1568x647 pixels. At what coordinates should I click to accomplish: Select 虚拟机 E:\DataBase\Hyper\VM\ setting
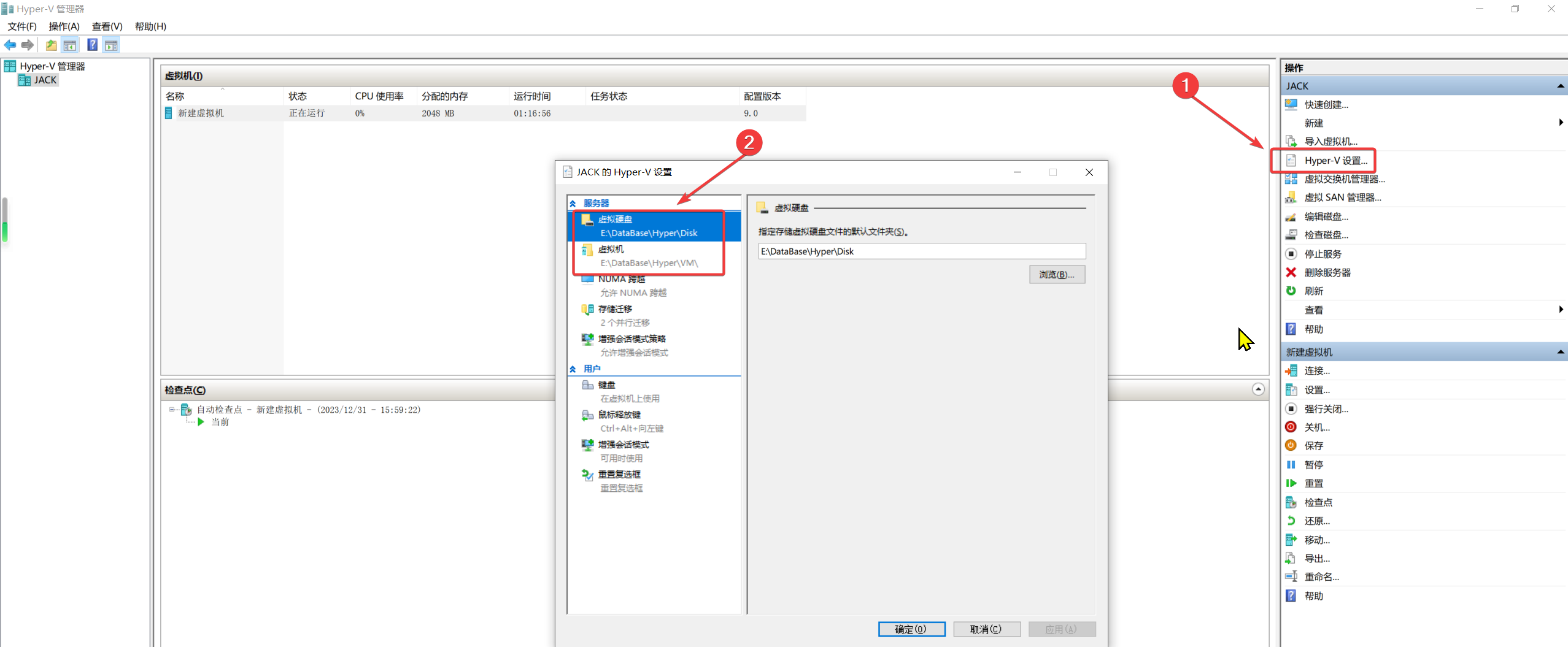pos(654,256)
